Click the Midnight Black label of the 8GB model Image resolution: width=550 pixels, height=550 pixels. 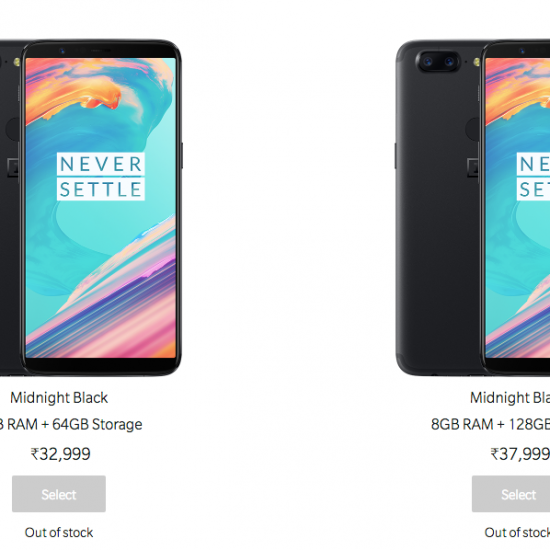510,398
